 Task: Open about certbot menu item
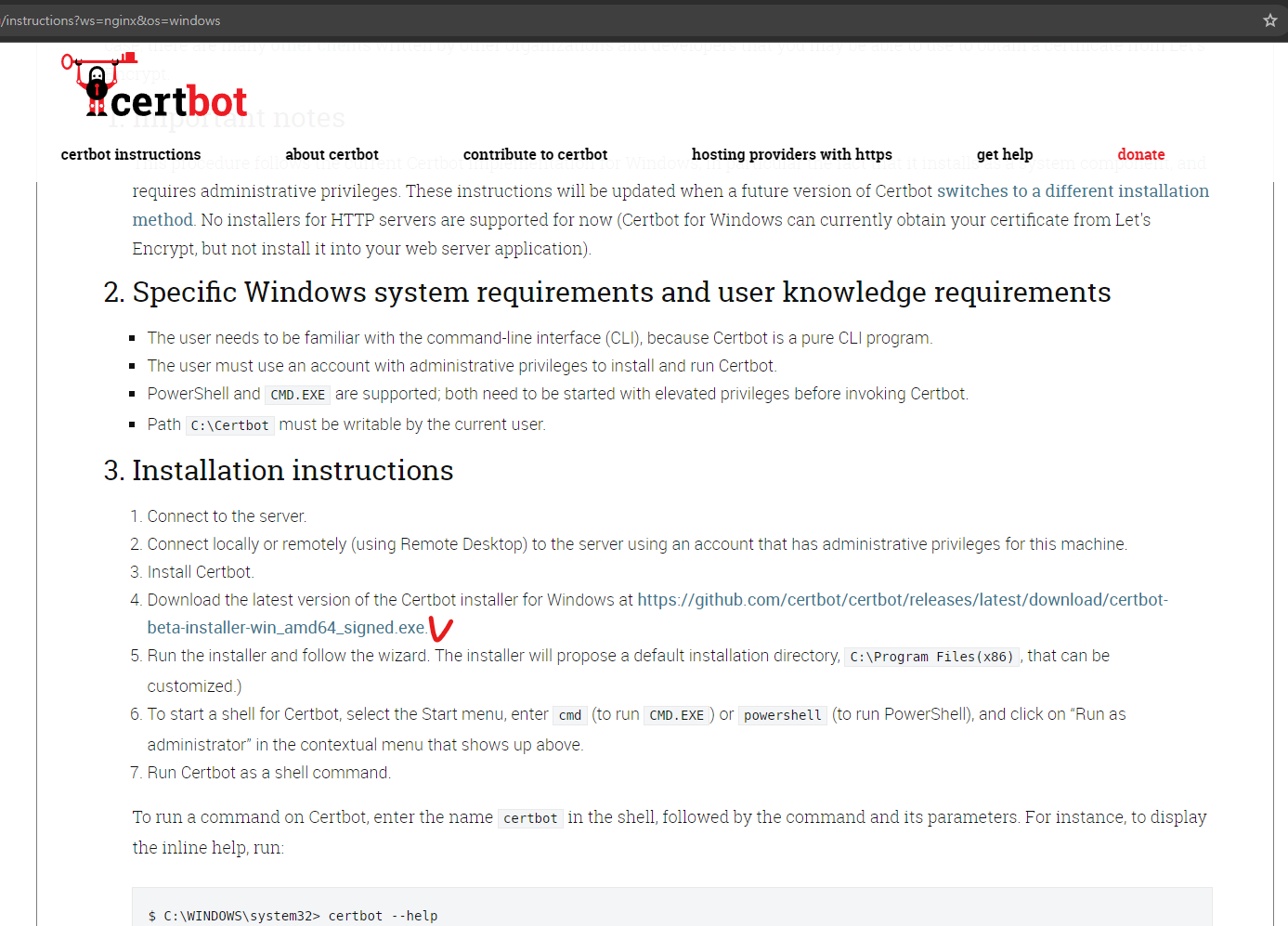coord(332,154)
